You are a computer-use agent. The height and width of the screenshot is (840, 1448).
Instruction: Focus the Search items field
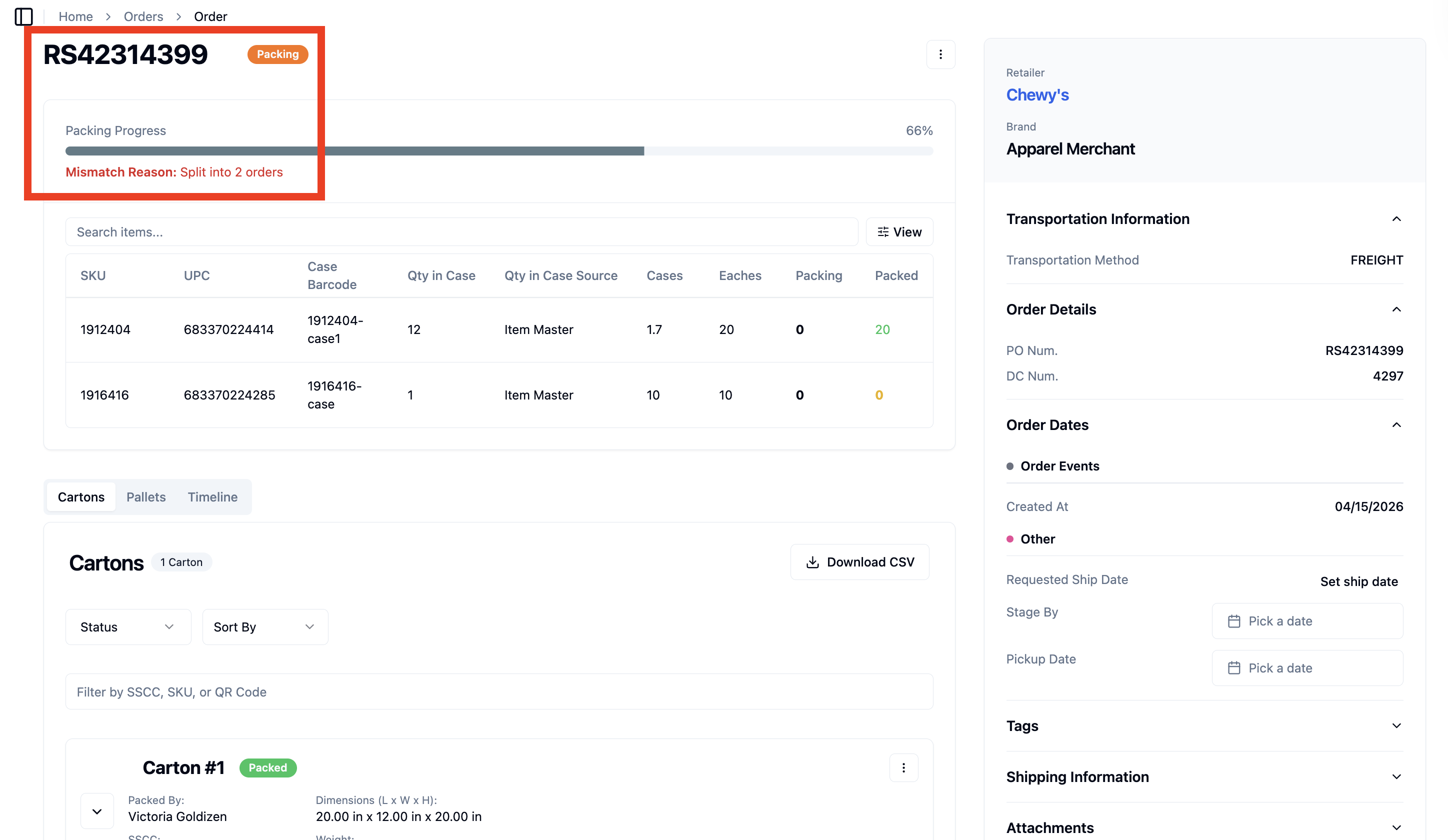click(461, 232)
